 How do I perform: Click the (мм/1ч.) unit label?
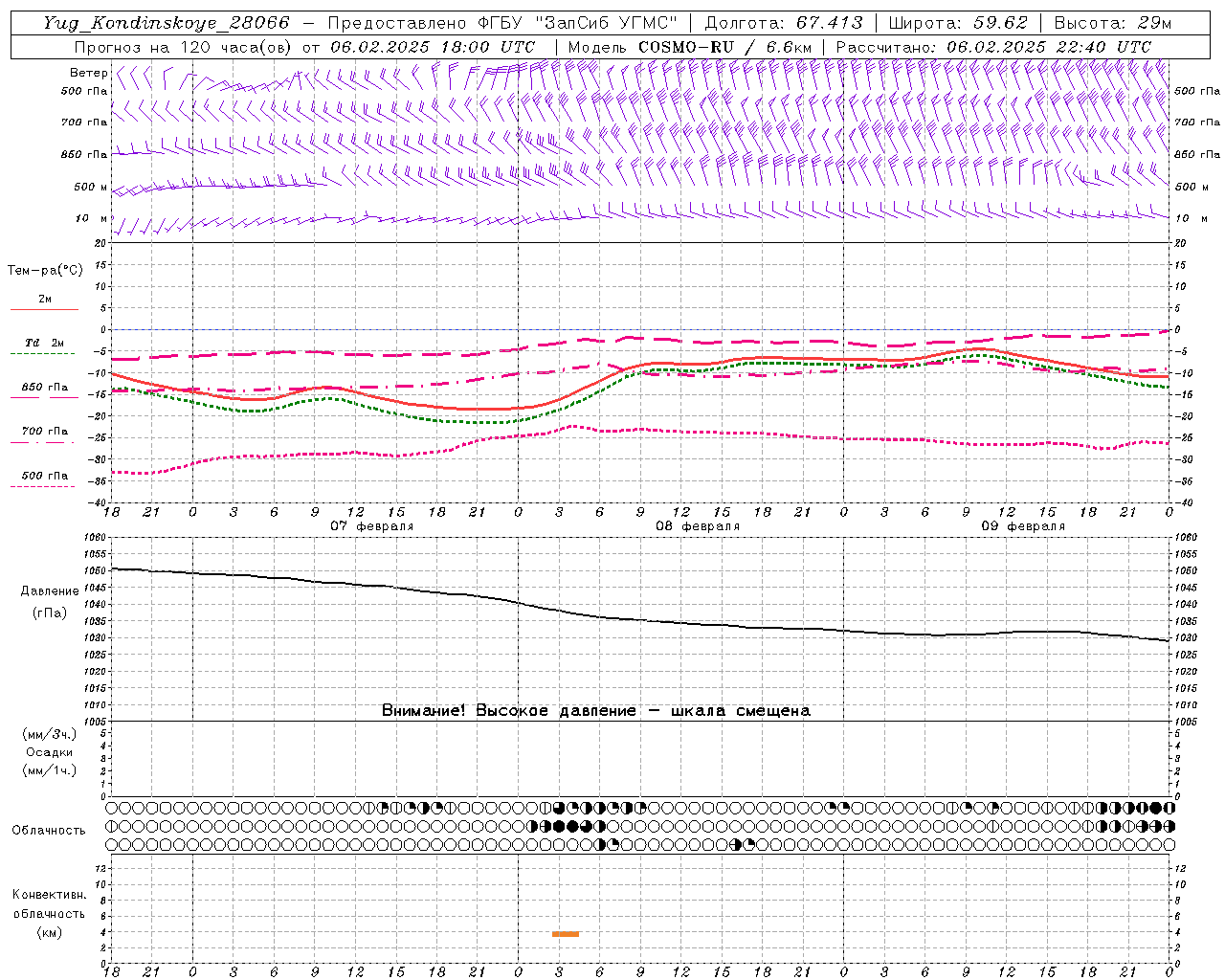click(x=50, y=770)
